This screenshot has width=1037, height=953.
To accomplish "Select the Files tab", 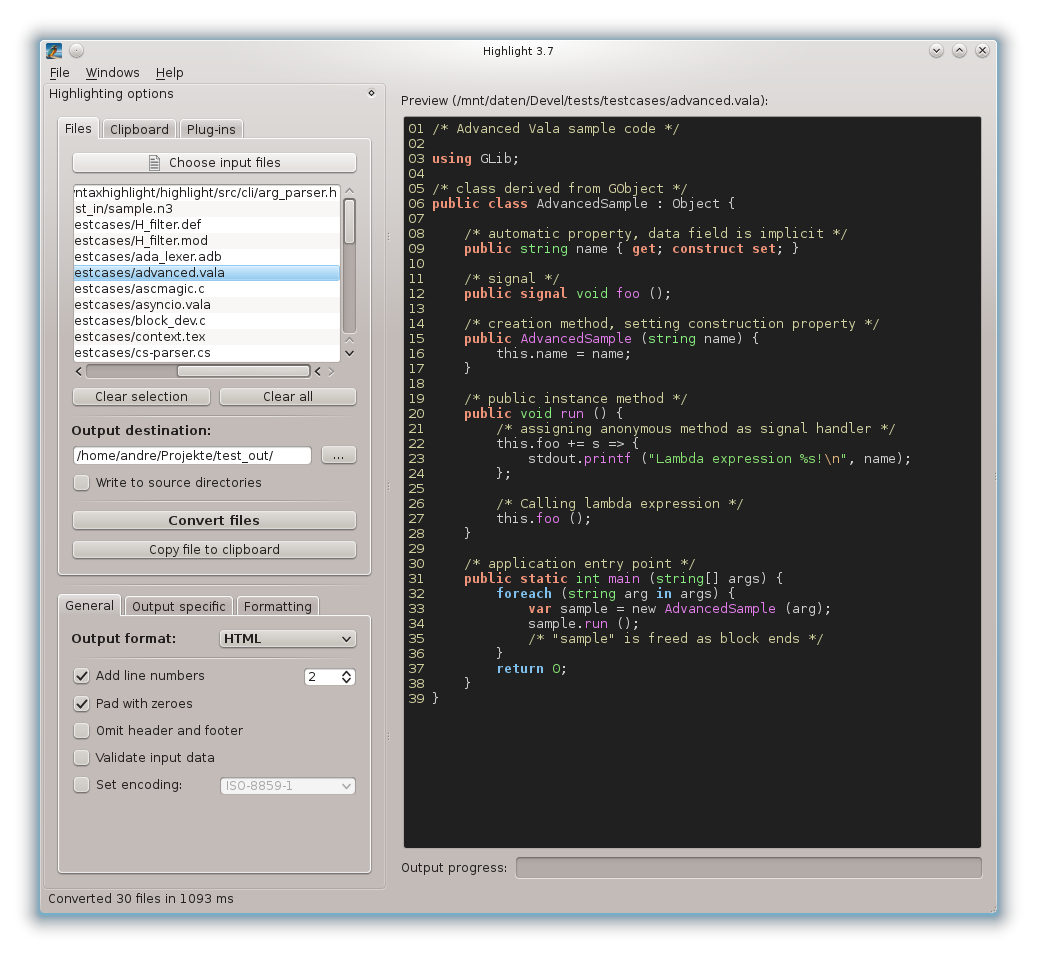I will coord(78,128).
